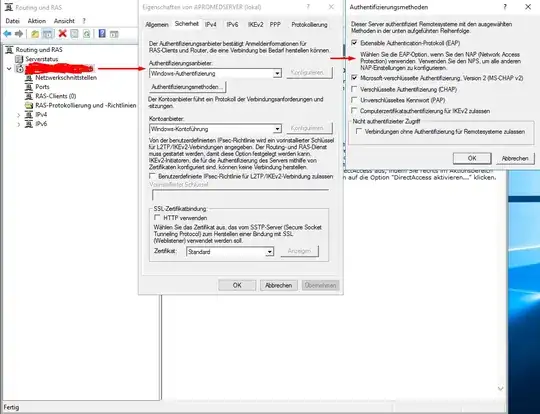Toggle Extensible Authentication-Protokoll (EAP) checkbox
The width and height of the screenshot is (540, 414).
click(x=354, y=43)
